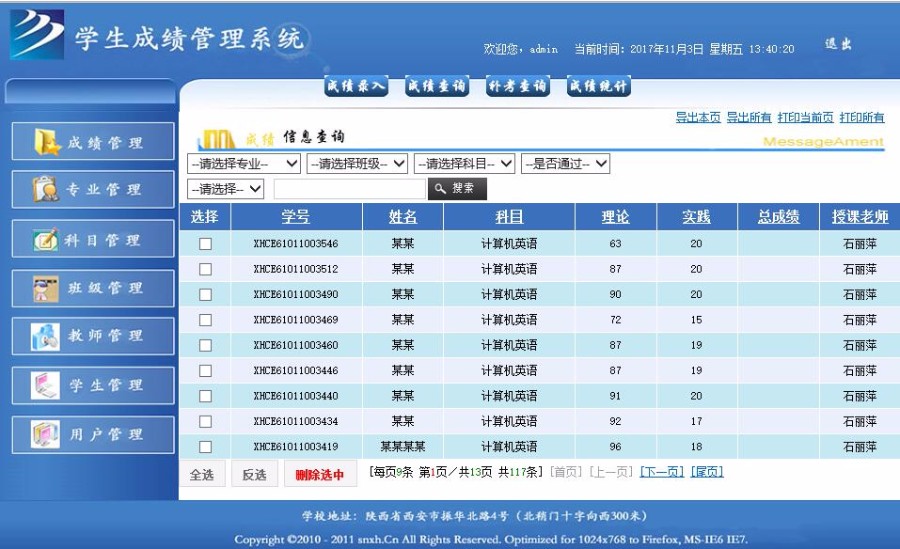Click the 导出本页 link
Viewport: 900px width, 549px height.
[x=698, y=117]
